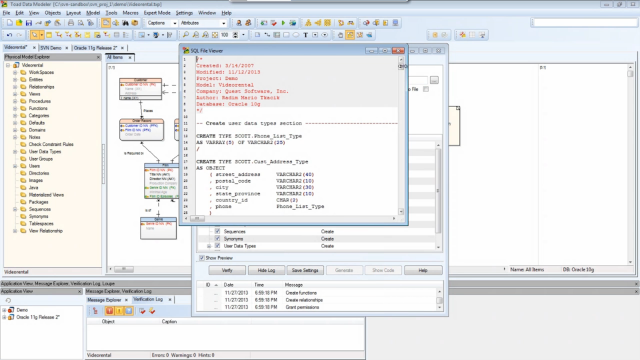This screenshot has width=640, height=360.
Task: Click the binoculars Find icon
Action: 125,23
